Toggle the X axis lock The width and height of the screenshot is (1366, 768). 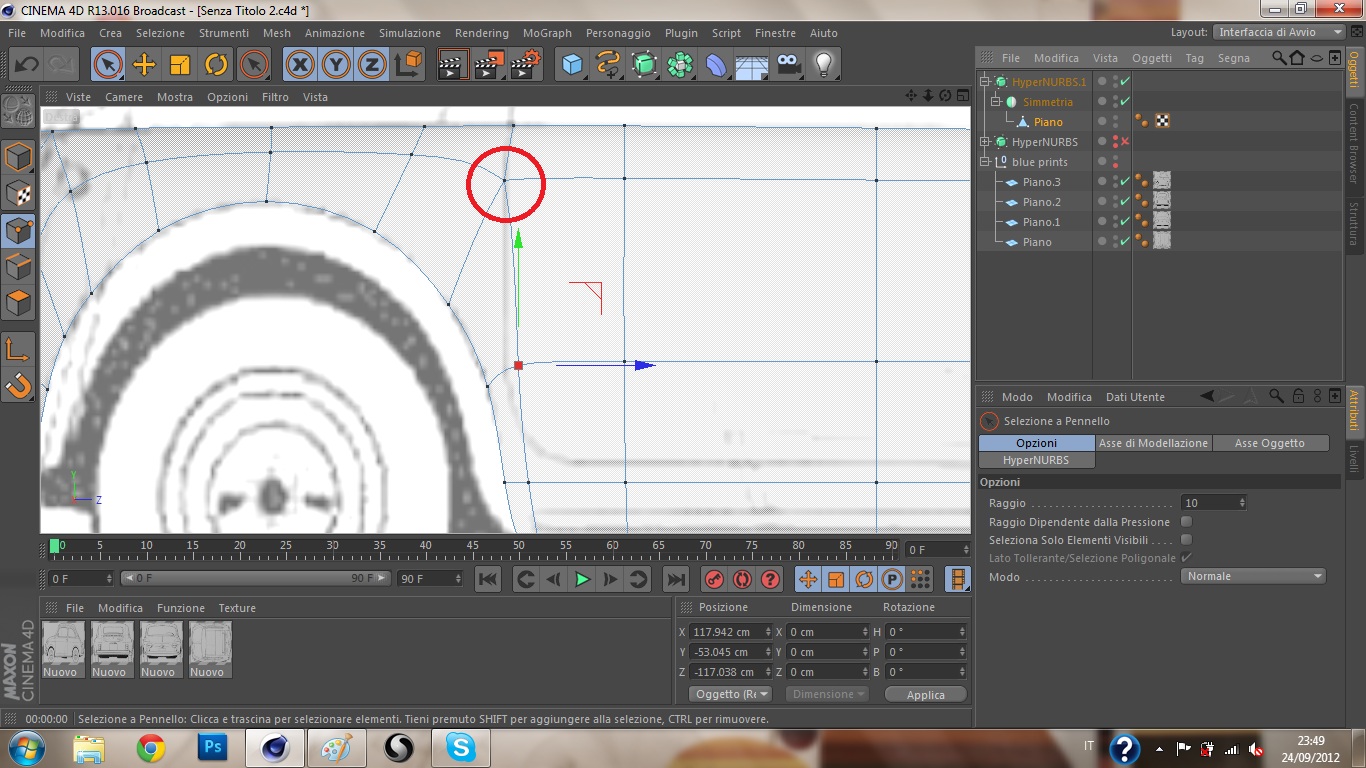click(300, 65)
